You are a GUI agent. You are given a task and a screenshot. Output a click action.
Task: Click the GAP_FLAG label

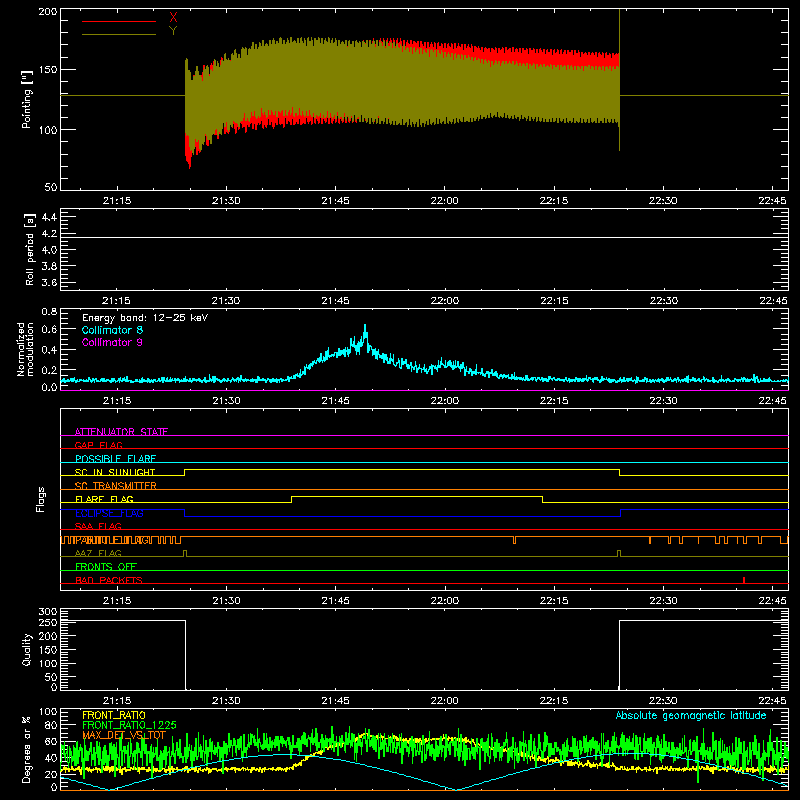pyautogui.click(x=98, y=445)
